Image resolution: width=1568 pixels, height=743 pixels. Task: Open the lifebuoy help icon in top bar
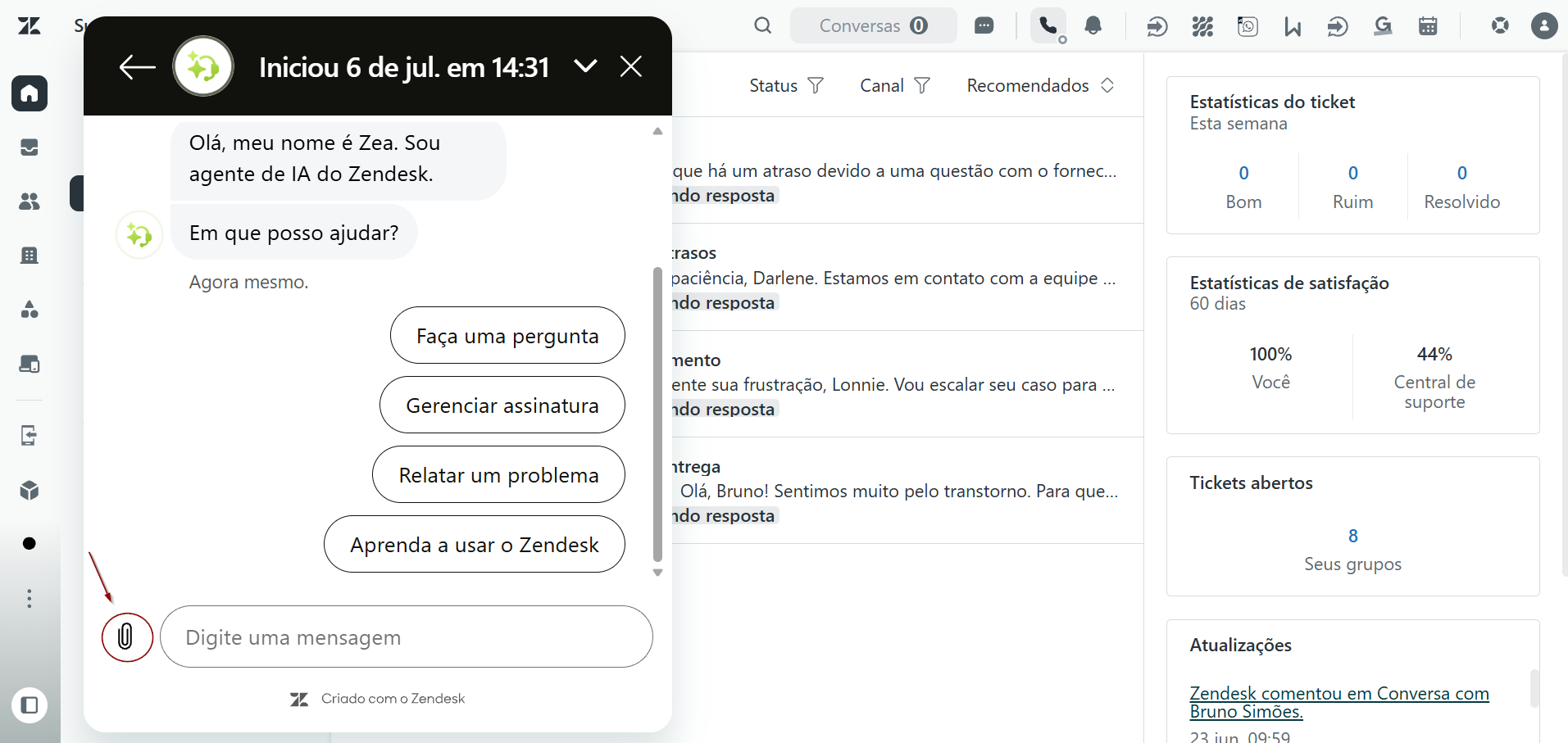click(x=1500, y=25)
